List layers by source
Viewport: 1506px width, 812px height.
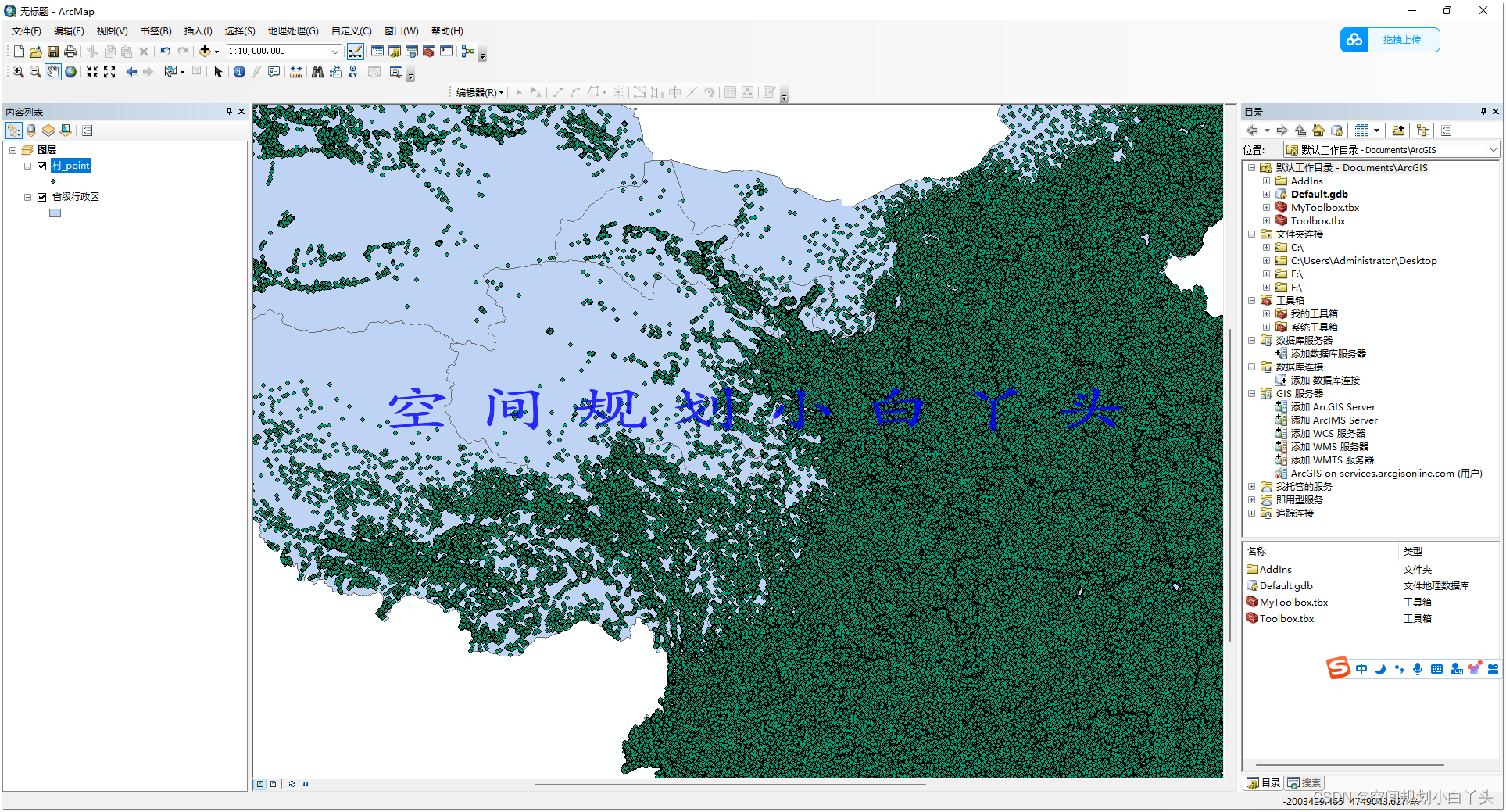click(31, 131)
